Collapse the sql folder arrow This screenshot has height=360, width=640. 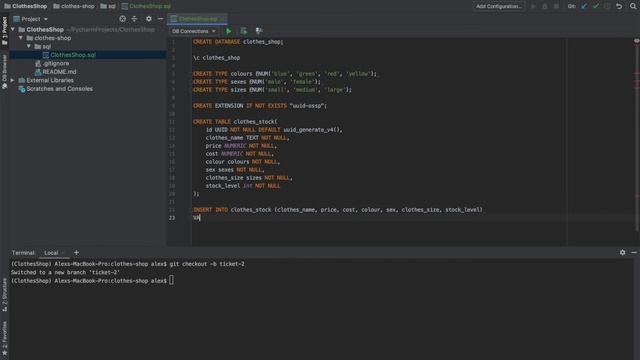[x=29, y=47]
